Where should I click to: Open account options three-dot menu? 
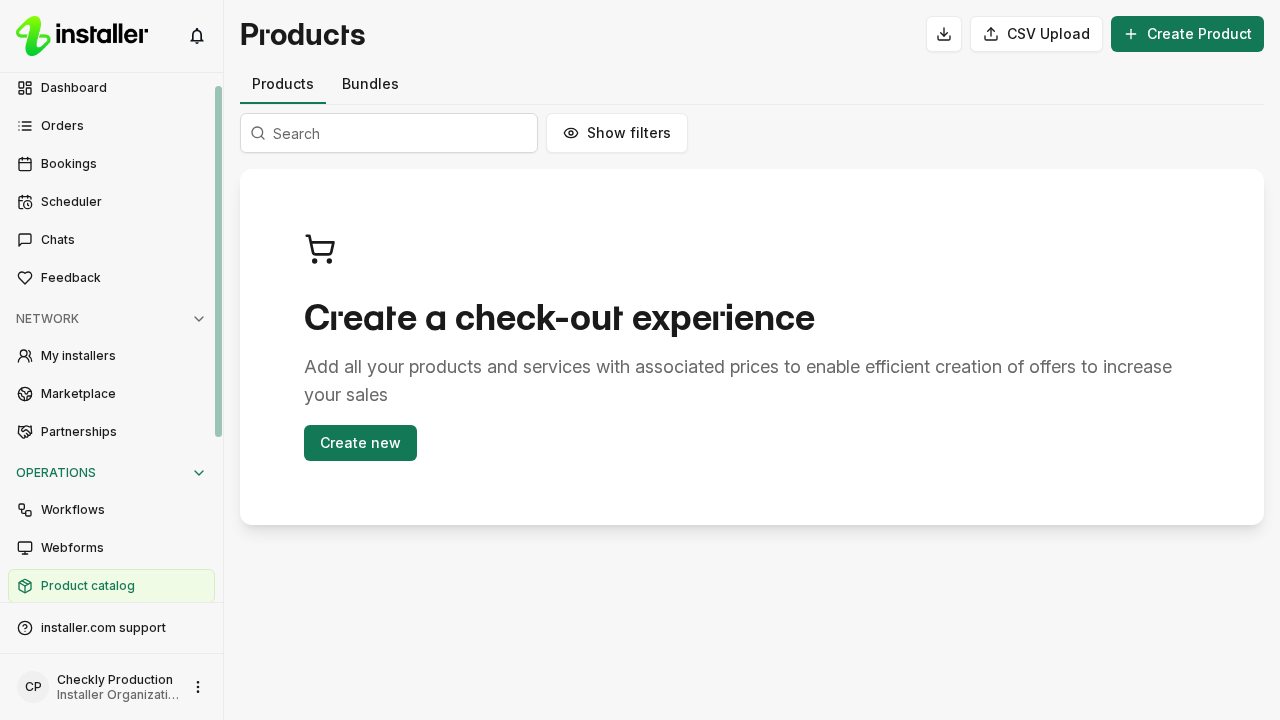[x=198, y=687]
